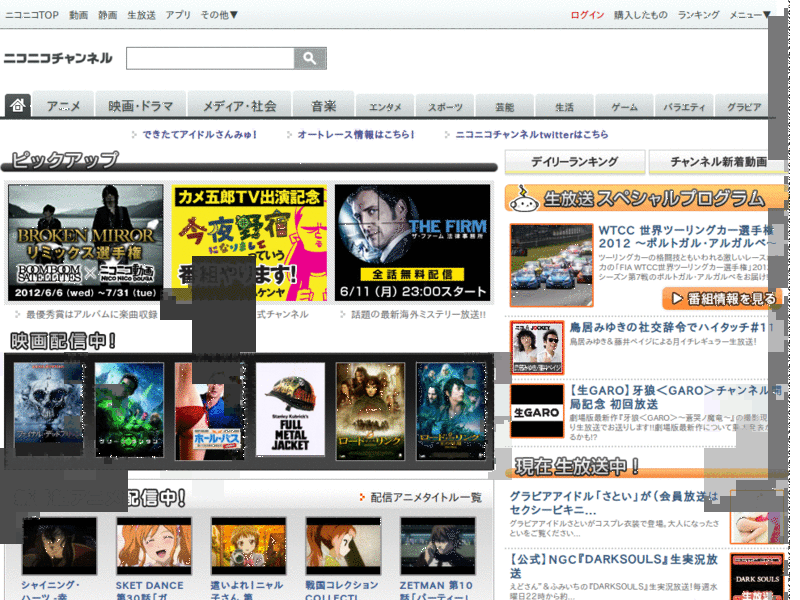
Task: Click the arrow bullet before できたてアイドルさんみゅ!
Action: [x=134, y=135]
